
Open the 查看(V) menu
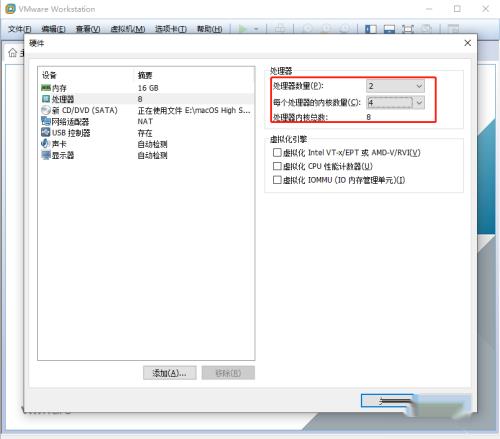click(x=88, y=29)
